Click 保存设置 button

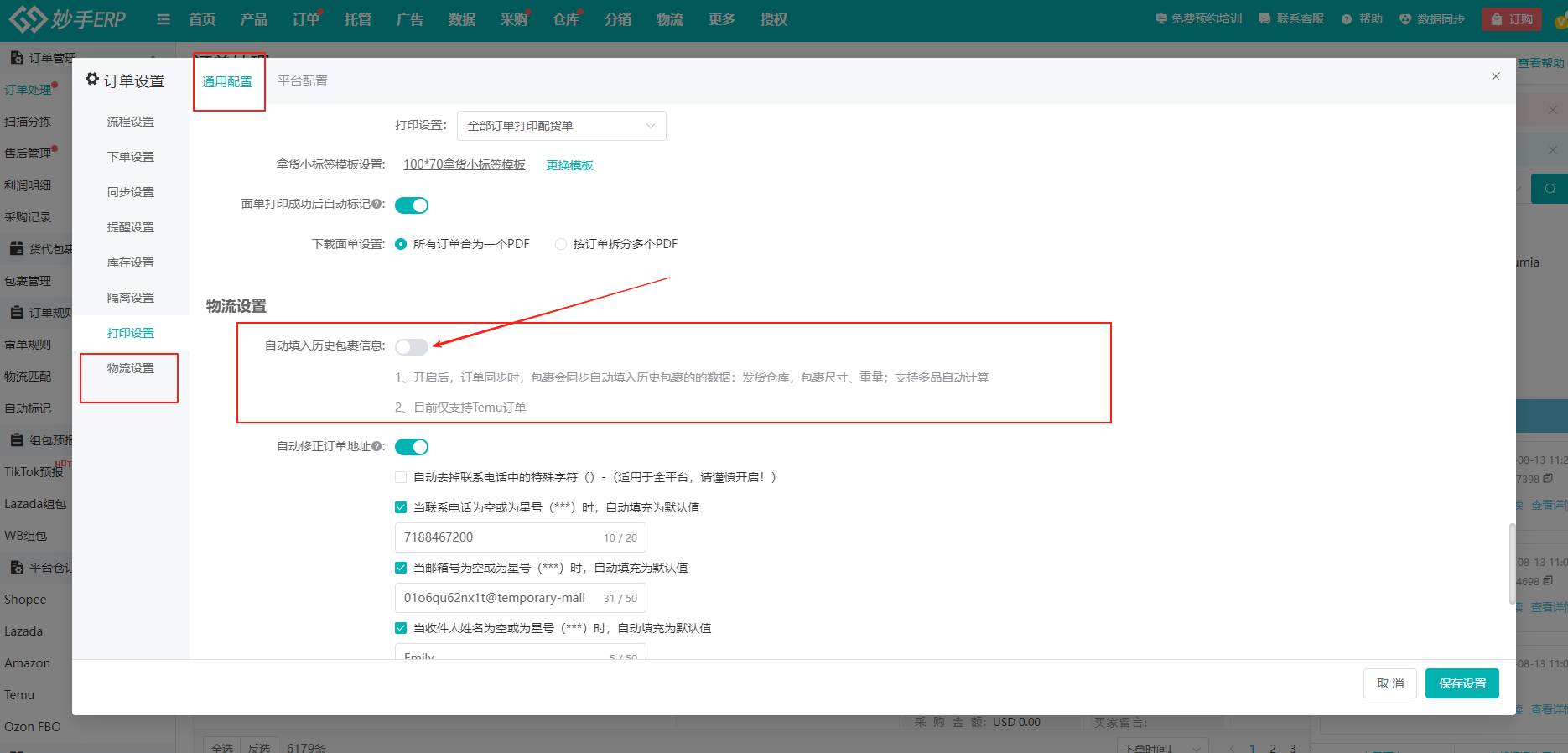pos(1462,683)
